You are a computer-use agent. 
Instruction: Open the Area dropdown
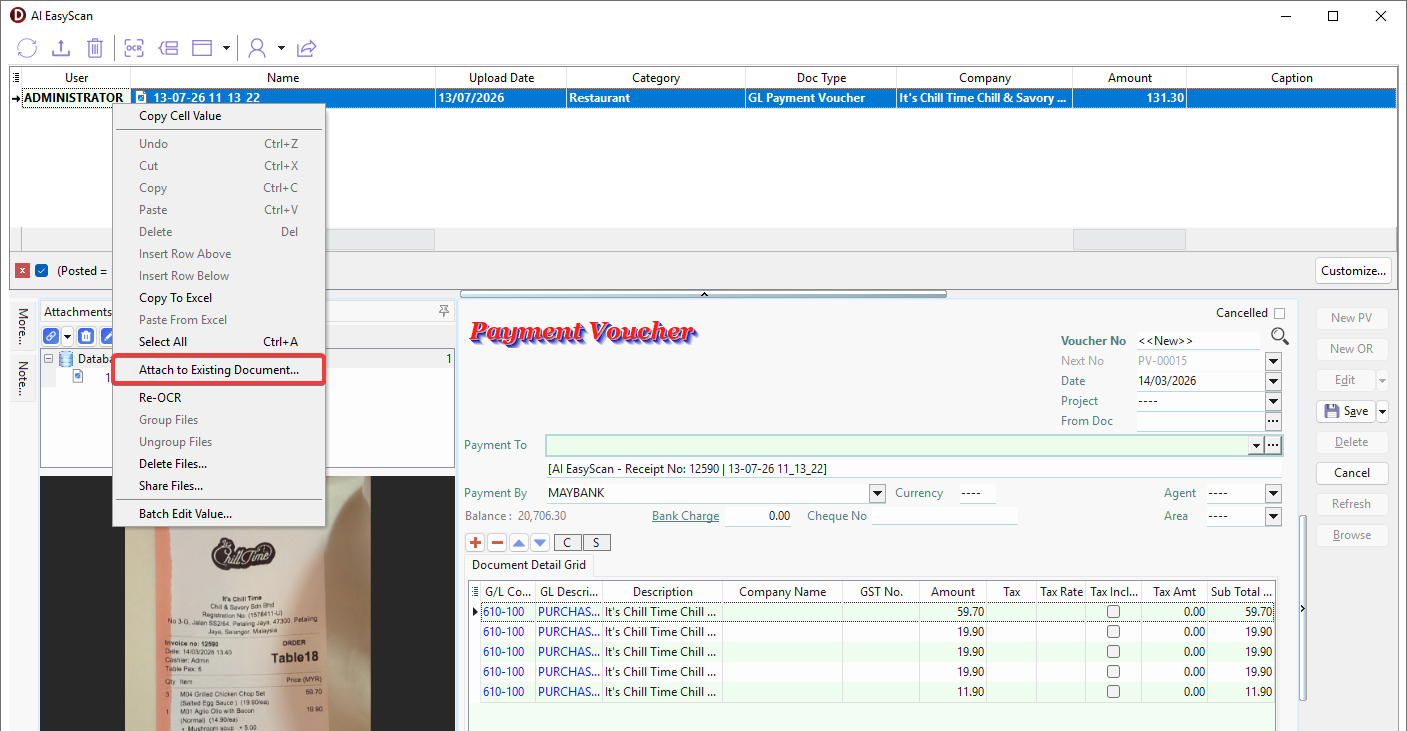pyautogui.click(x=1273, y=516)
